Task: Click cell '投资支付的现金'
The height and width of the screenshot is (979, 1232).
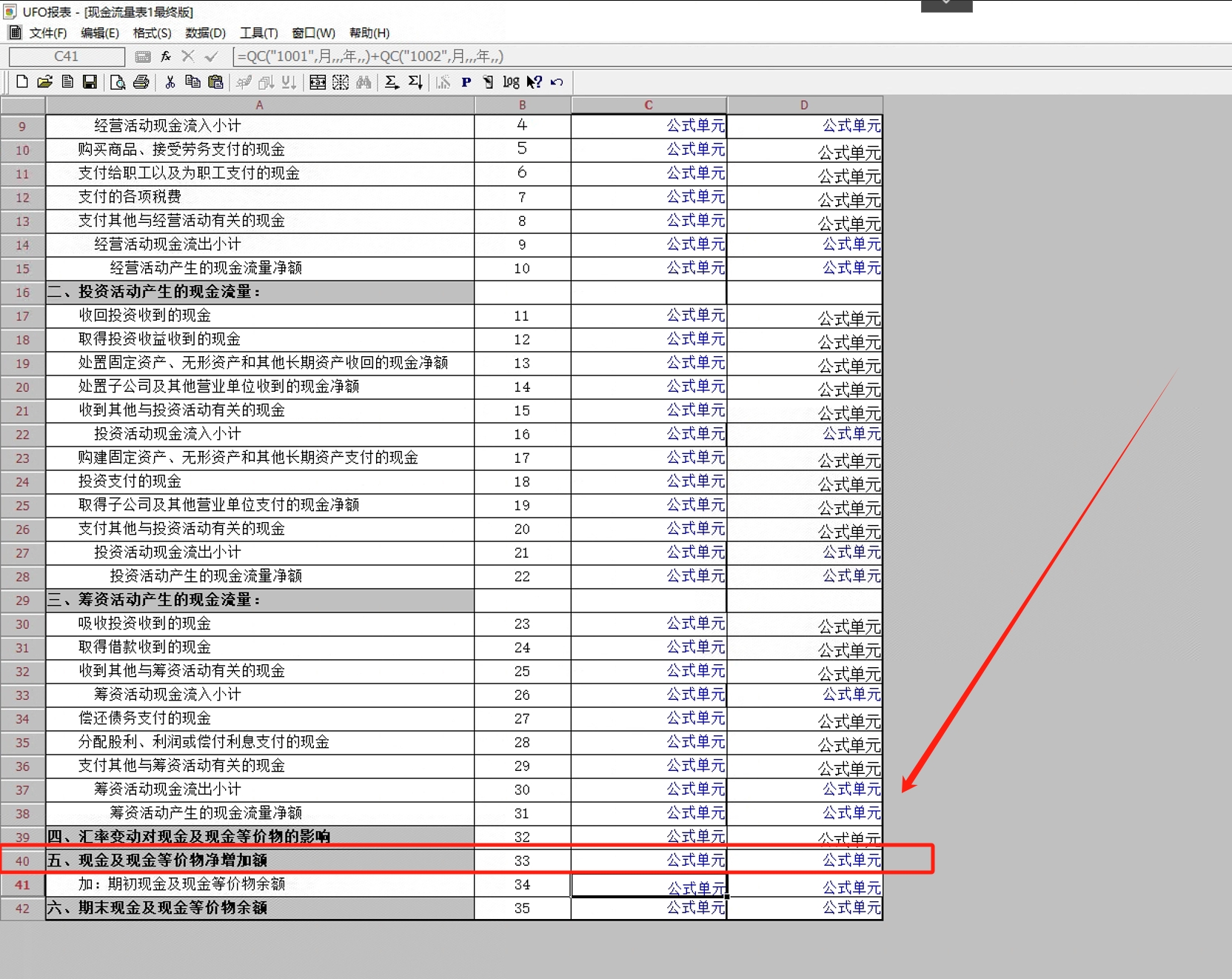Action: (260, 481)
